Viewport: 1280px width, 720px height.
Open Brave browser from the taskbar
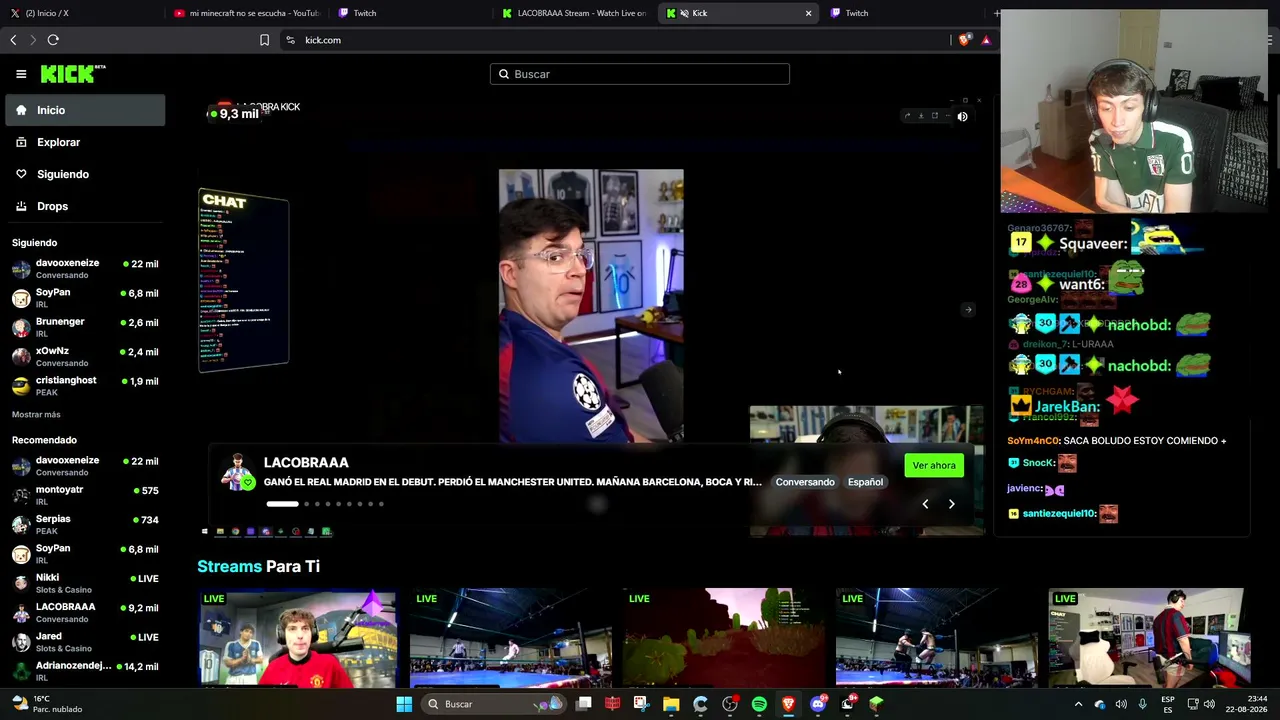[788, 704]
